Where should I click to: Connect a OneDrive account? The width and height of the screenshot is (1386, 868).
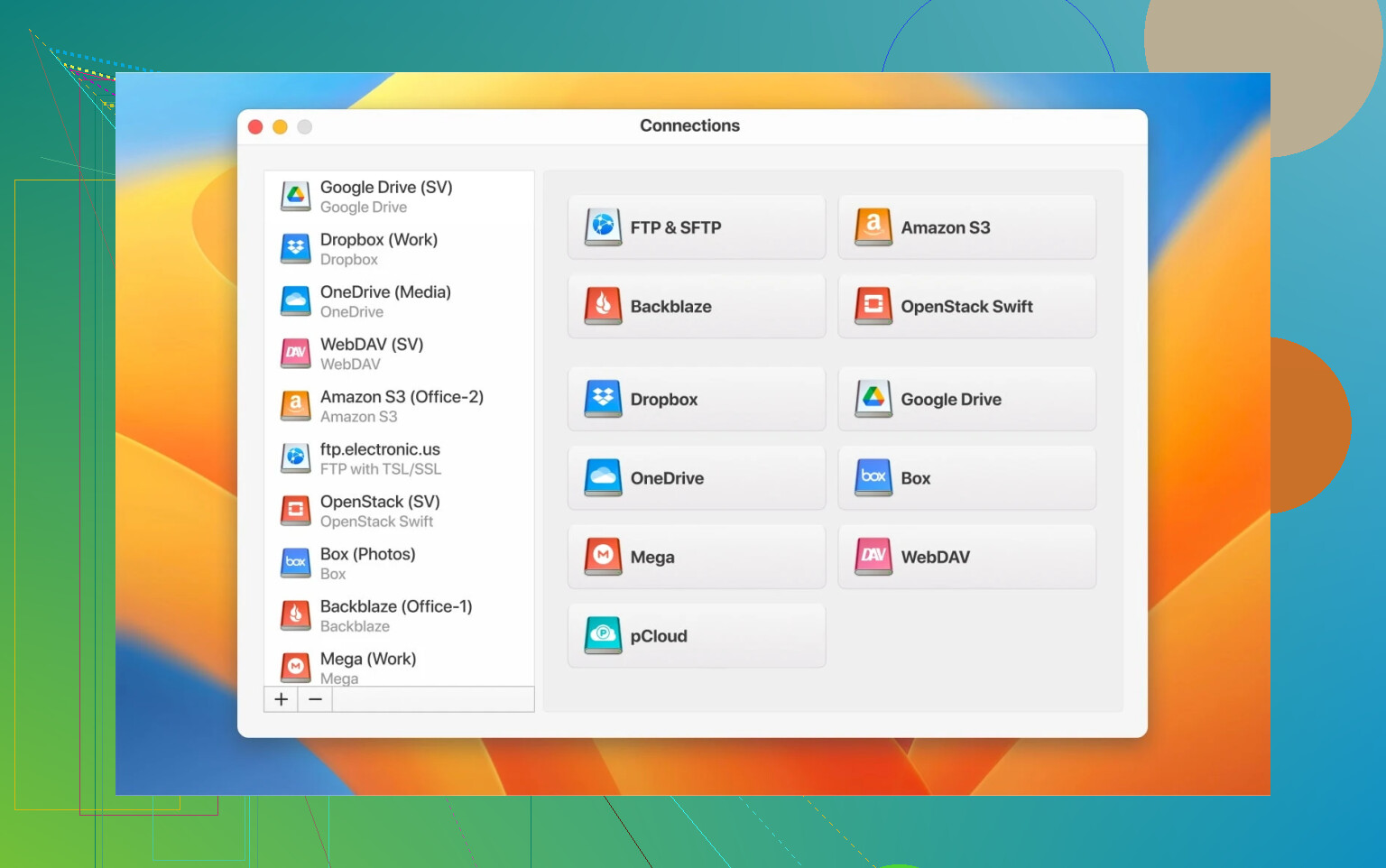pos(697,478)
